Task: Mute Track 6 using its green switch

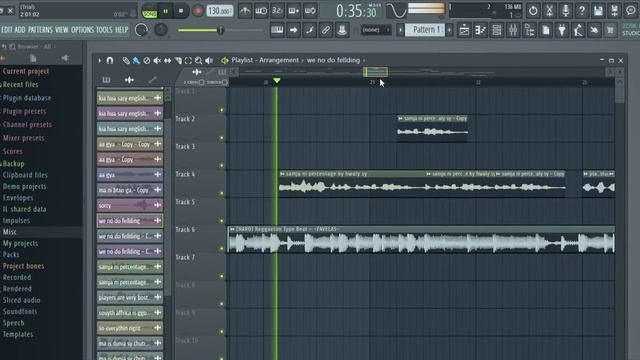Action: coord(222,249)
